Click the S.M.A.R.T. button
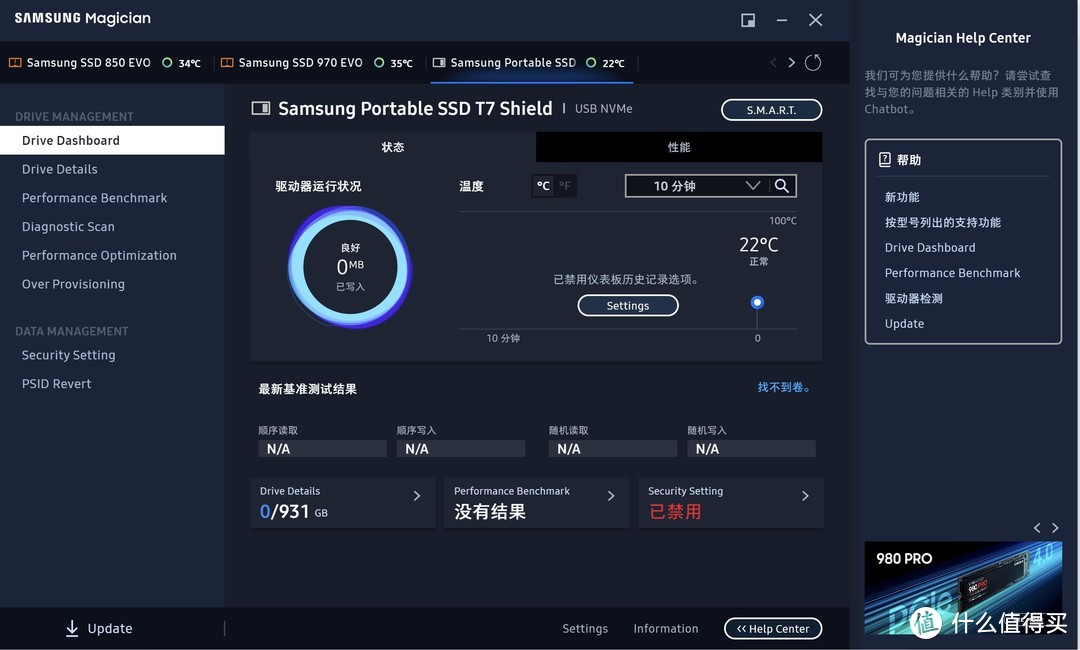 point(771,110)
